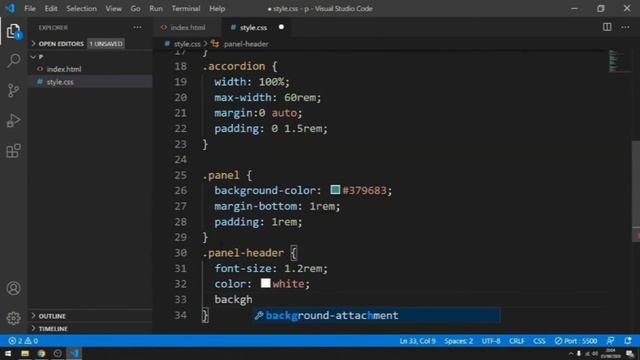Click CSS language mode in status bar
640x360 pixels.
tap(539, 341)
